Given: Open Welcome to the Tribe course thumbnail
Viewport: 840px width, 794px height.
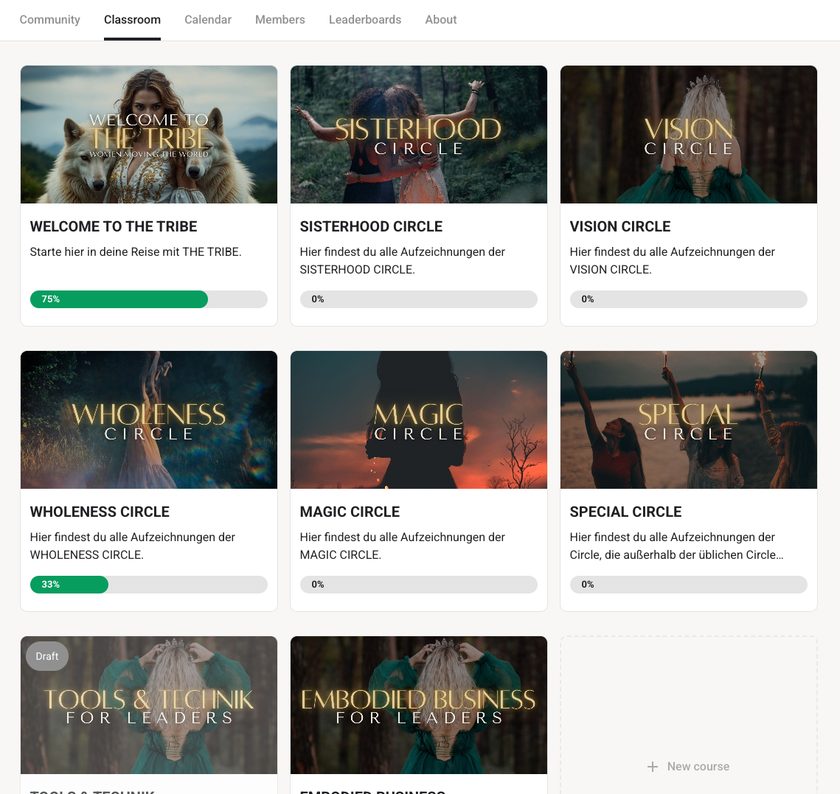Looking at the screenshot, I should (149, 134).
